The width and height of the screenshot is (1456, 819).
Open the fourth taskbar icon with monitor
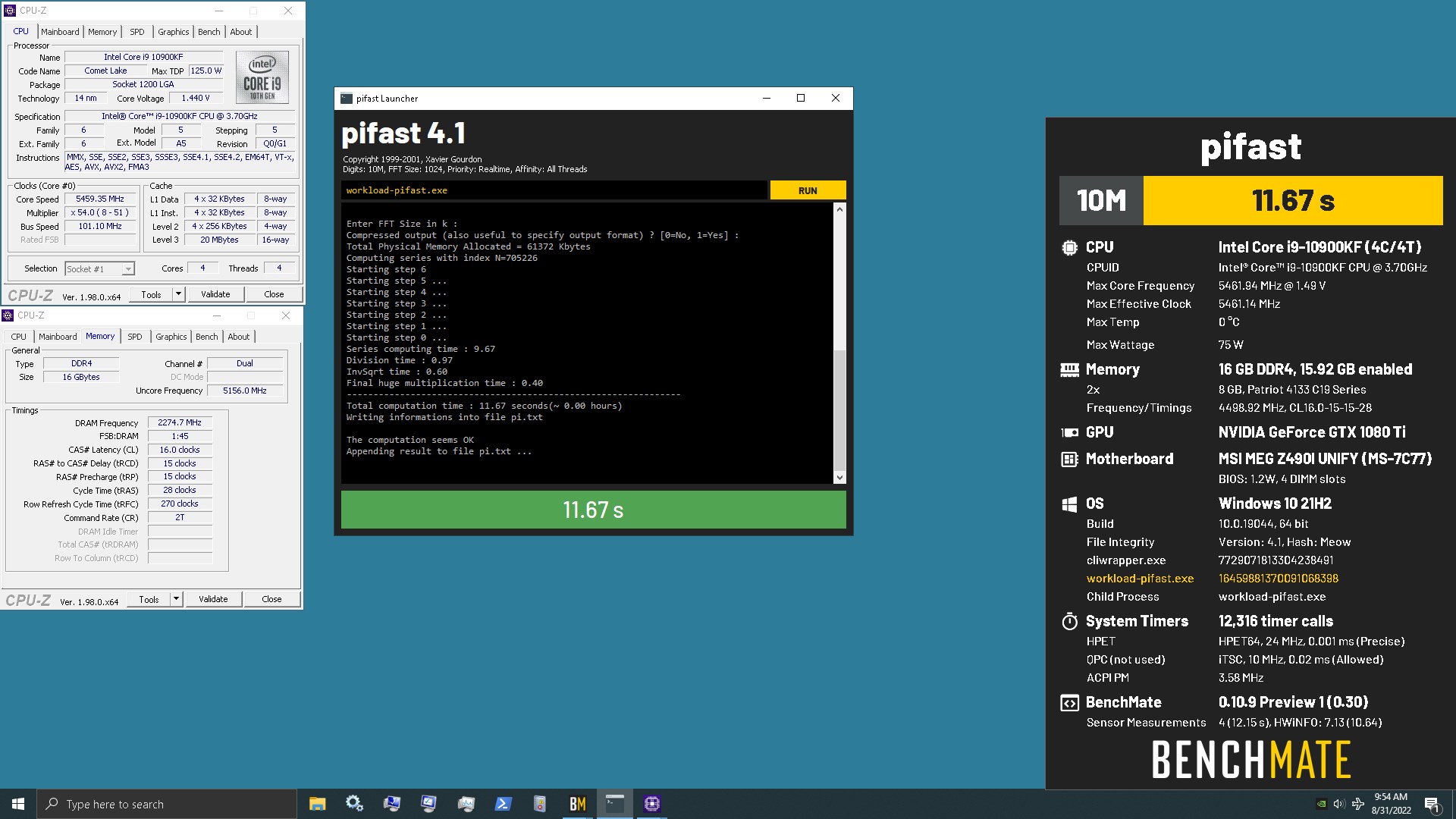[428, 804]
